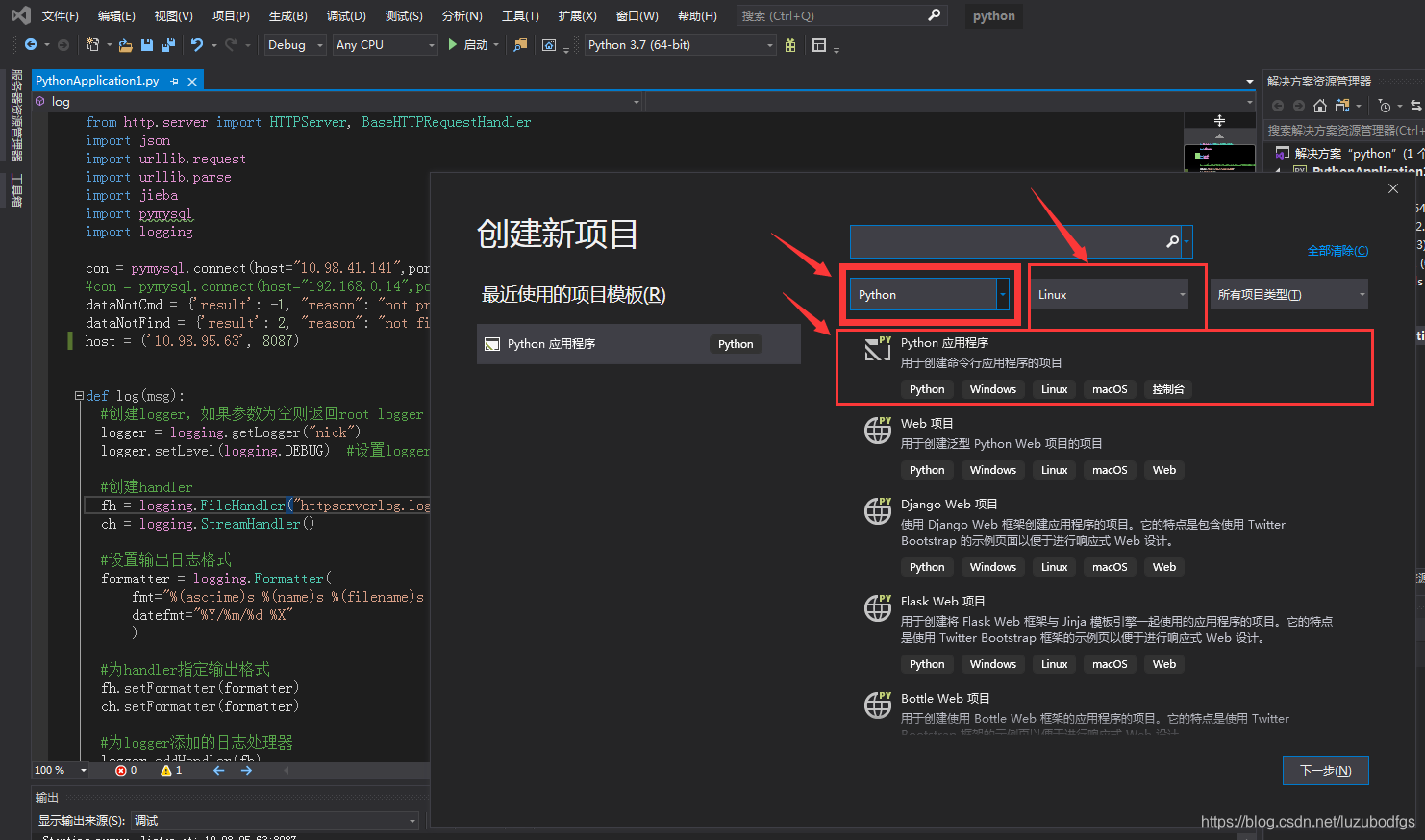Open the output source dropdown showing 调试
The width and height of the screenshot is (1425, 840).
(x=274, y=820)
